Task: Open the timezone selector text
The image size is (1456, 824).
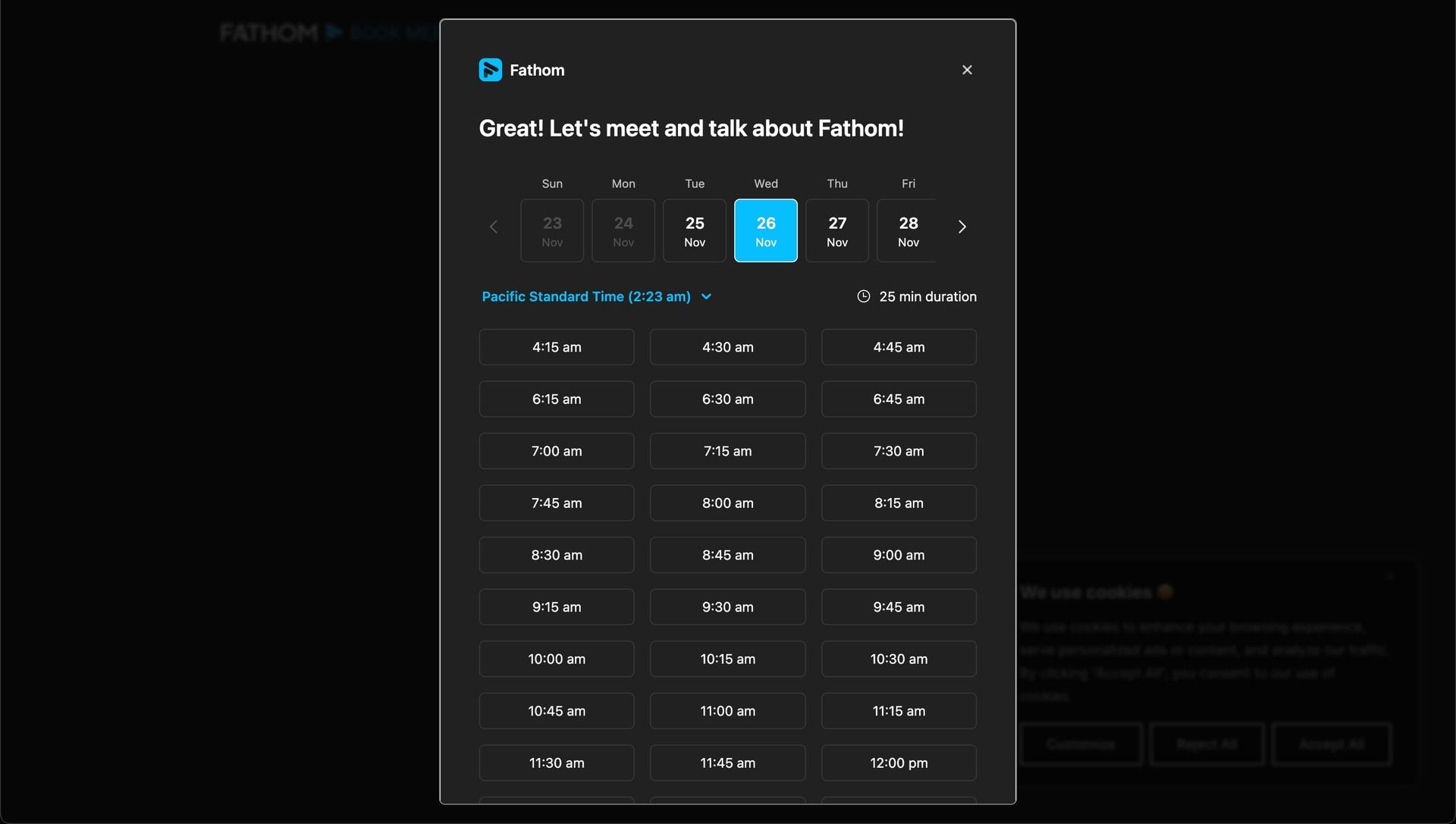Action: coord(586,296)
